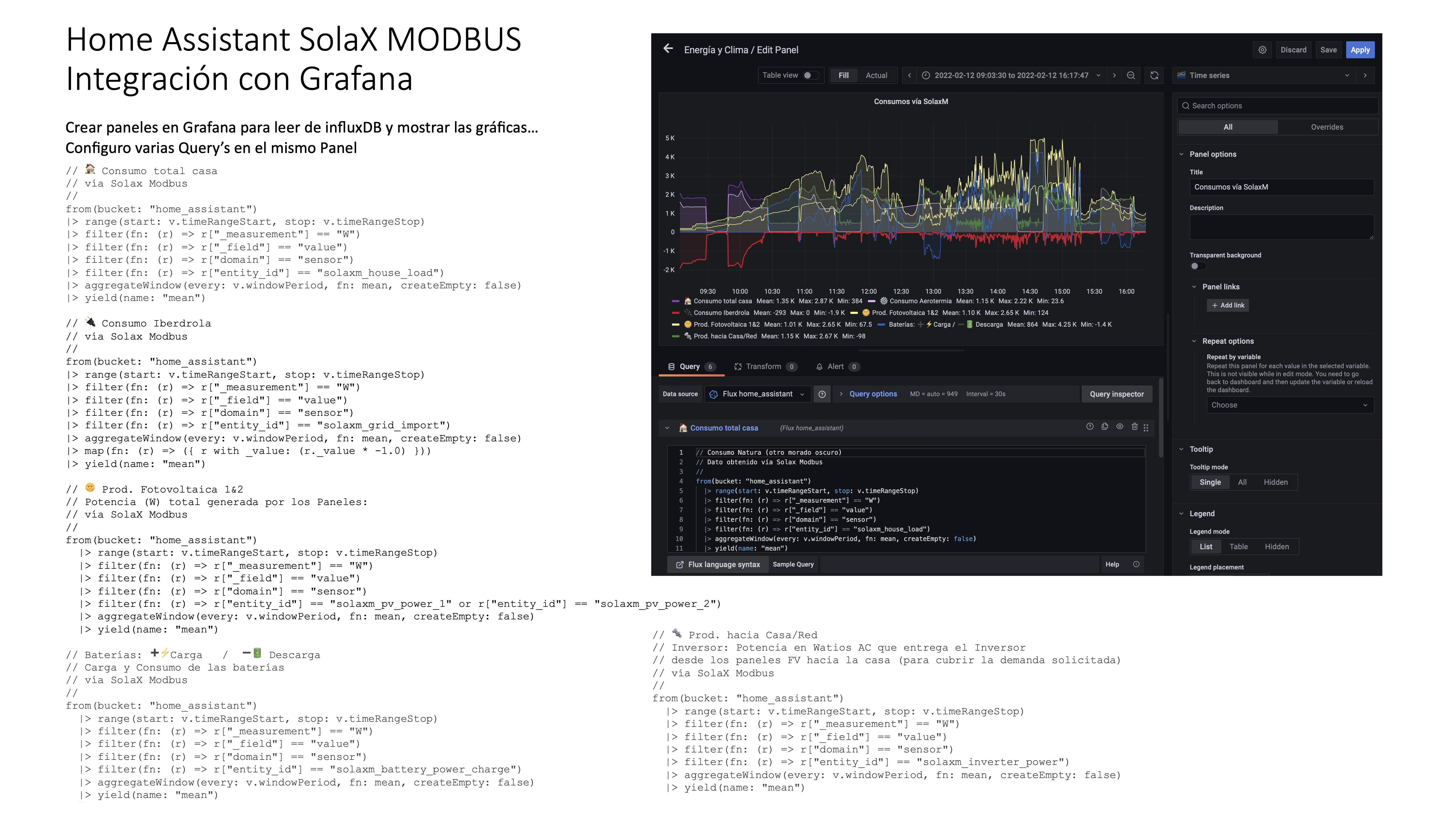
Task: Open Flux language syntax link
Action: point(718,564)
